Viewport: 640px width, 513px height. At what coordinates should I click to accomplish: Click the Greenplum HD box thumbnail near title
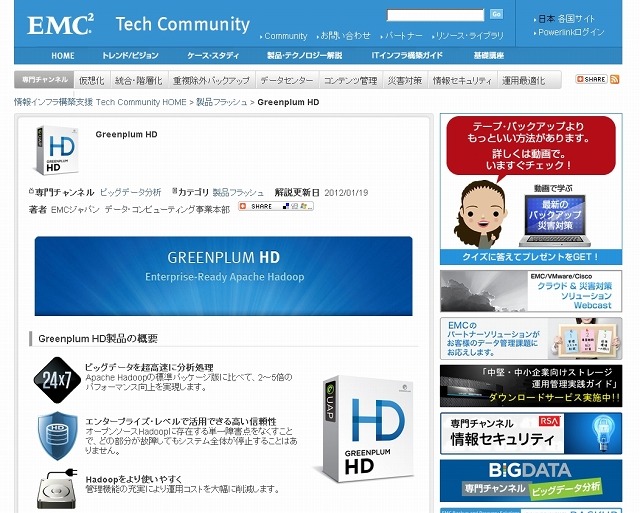click(57, 150)
